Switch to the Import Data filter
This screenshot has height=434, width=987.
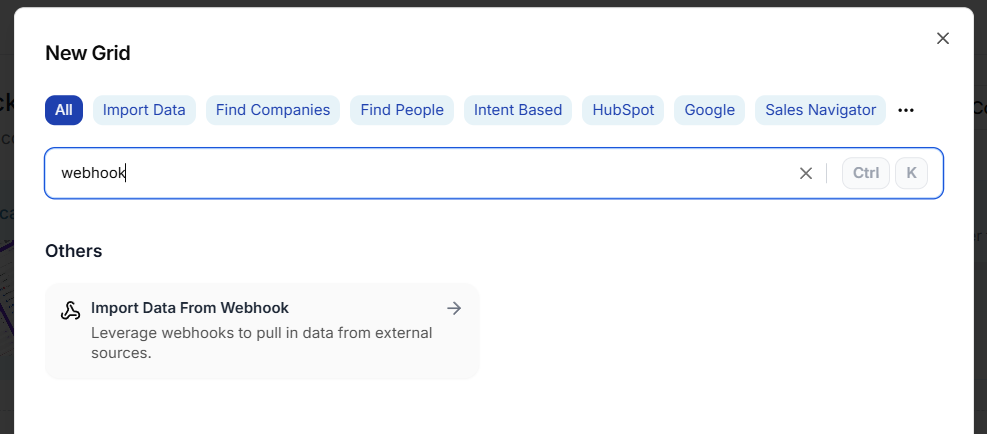[x=144, y=110]
